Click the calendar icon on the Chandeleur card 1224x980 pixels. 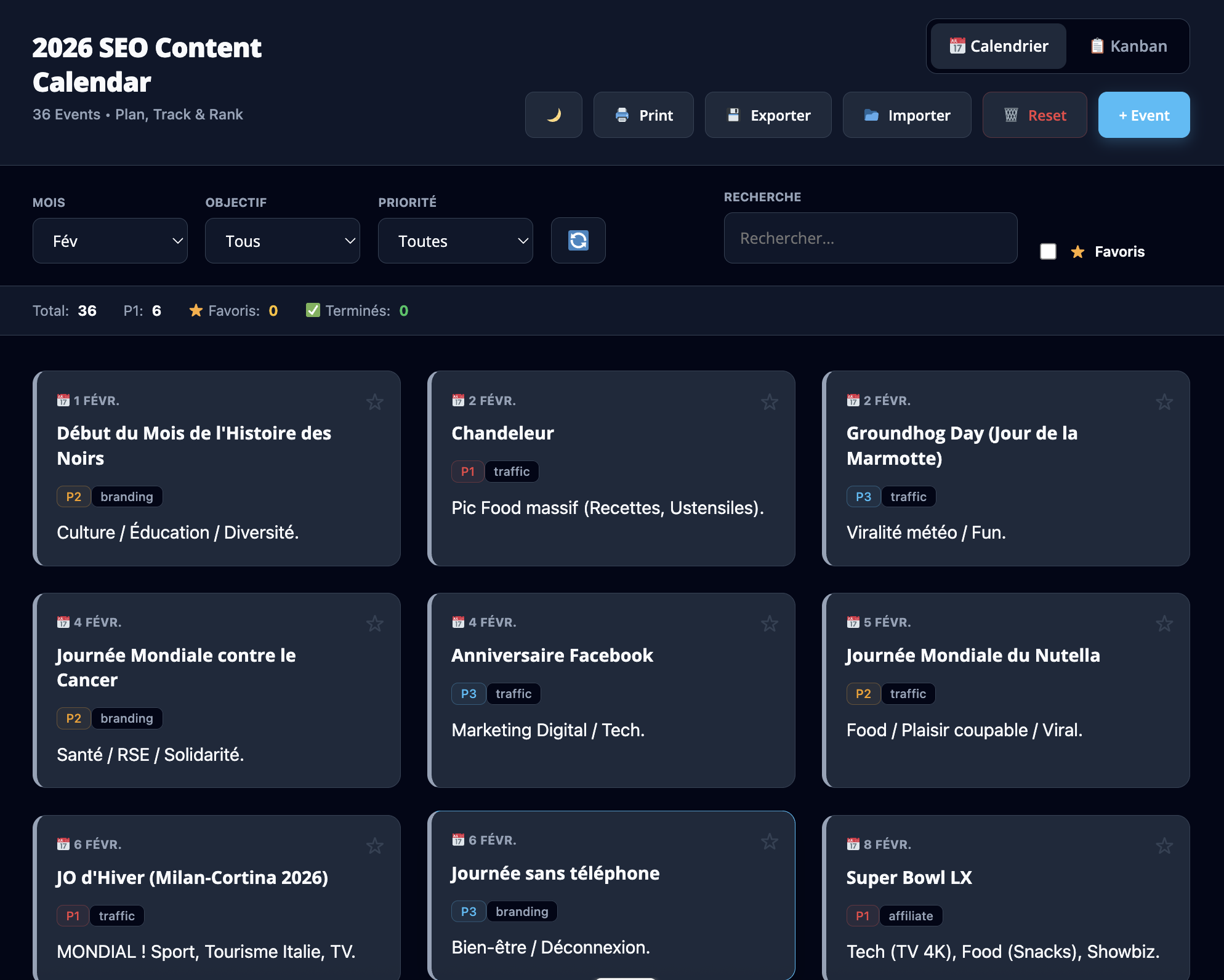[x=458, y=400]
